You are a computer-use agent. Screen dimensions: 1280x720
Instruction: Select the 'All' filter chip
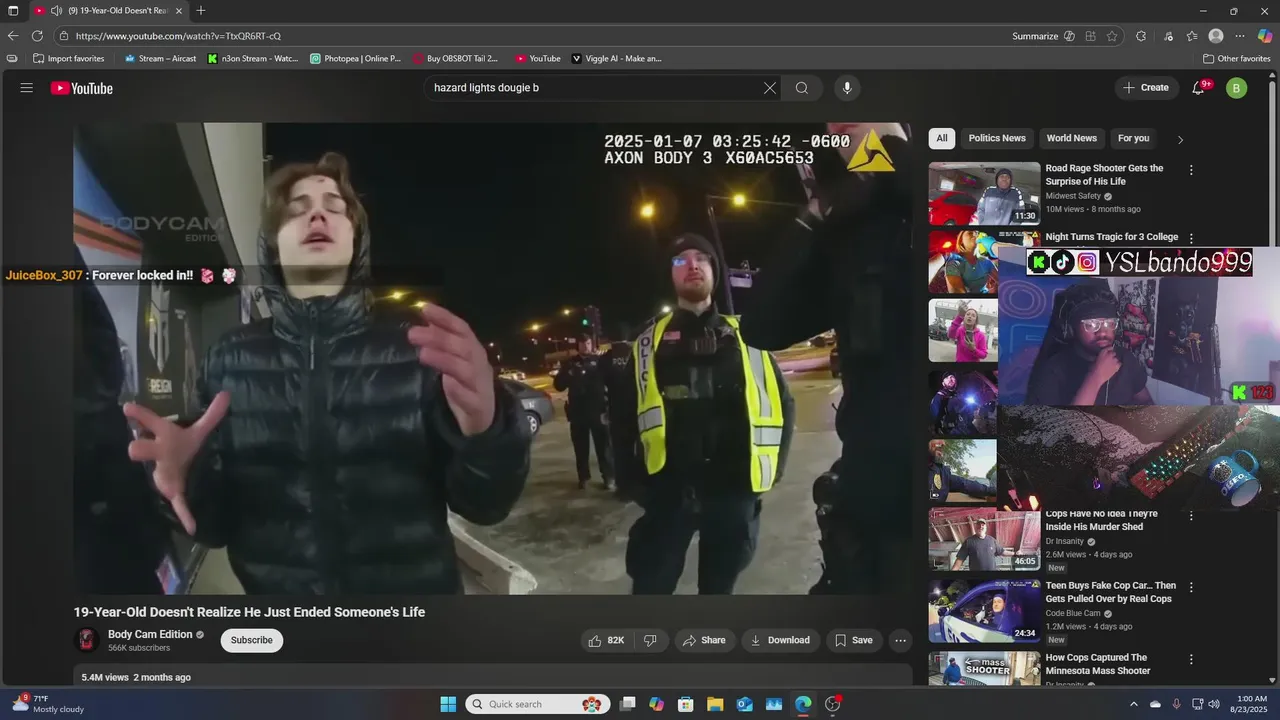point(942,138)
